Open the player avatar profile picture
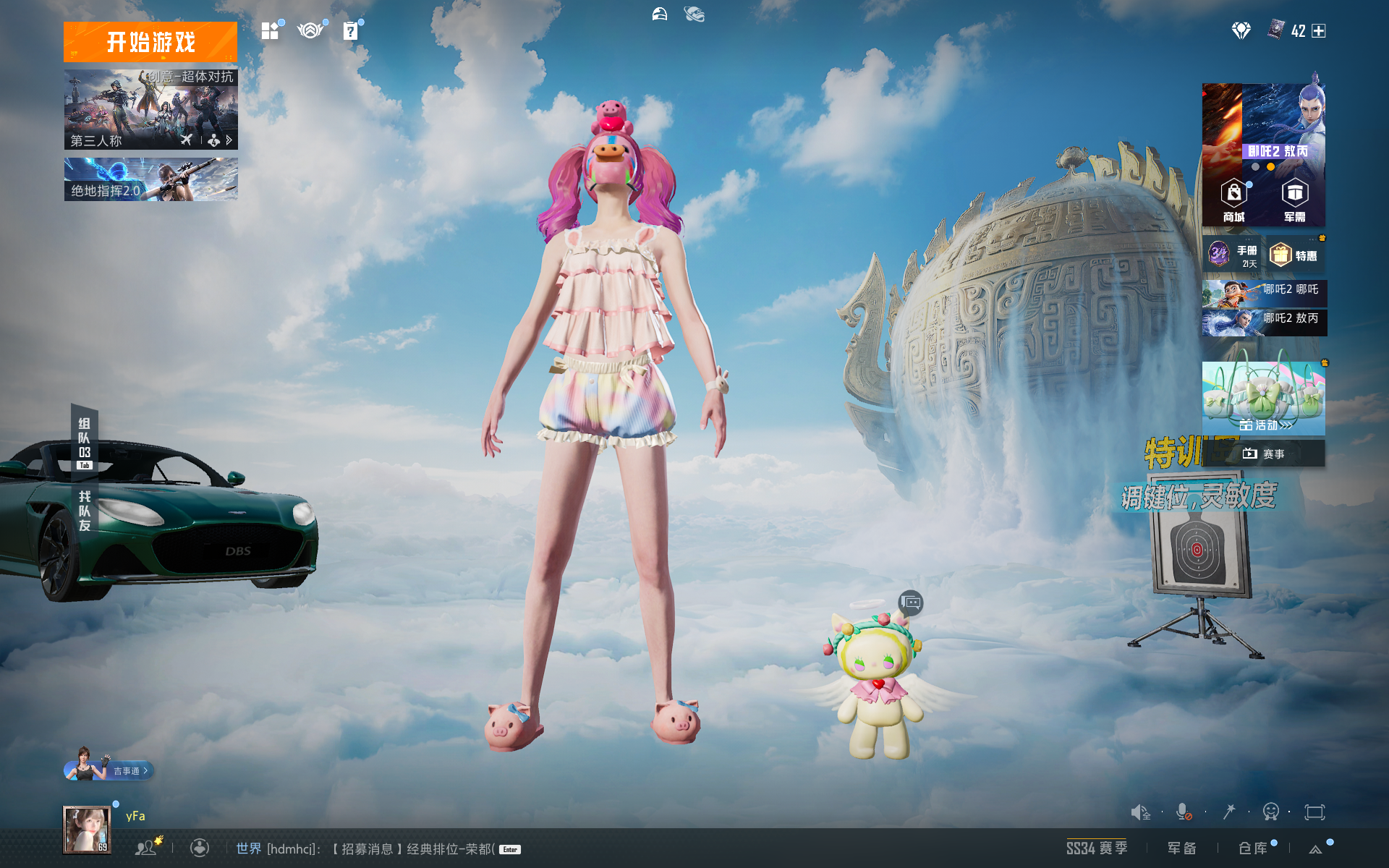 point(87,830)
